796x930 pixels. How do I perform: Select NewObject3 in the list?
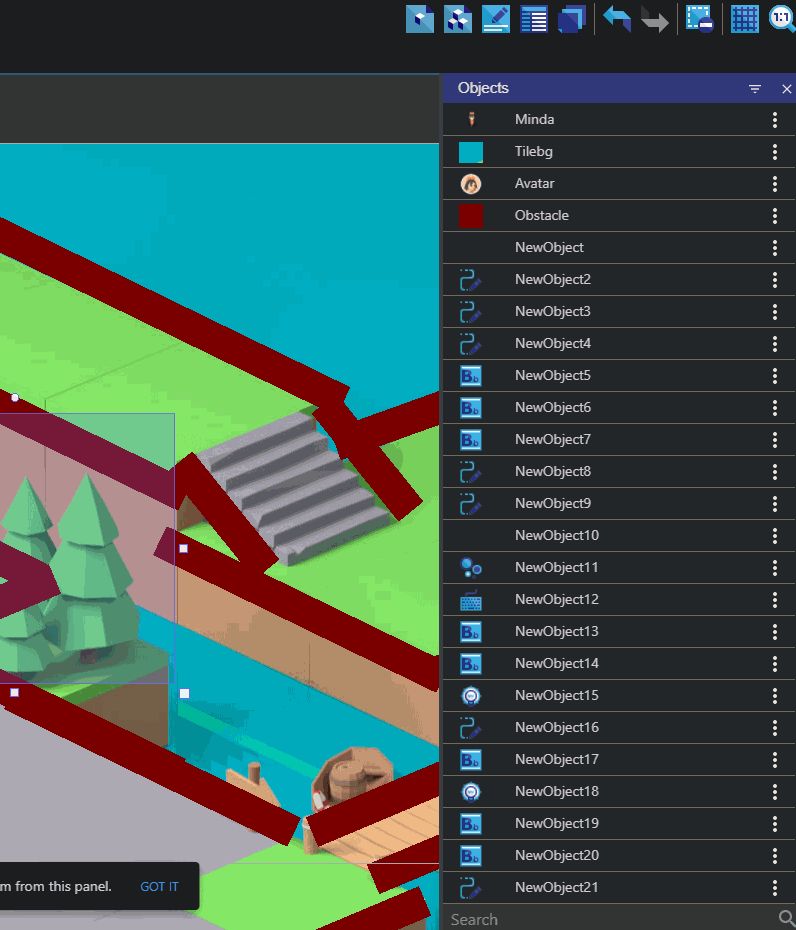(x=619, y=311)
